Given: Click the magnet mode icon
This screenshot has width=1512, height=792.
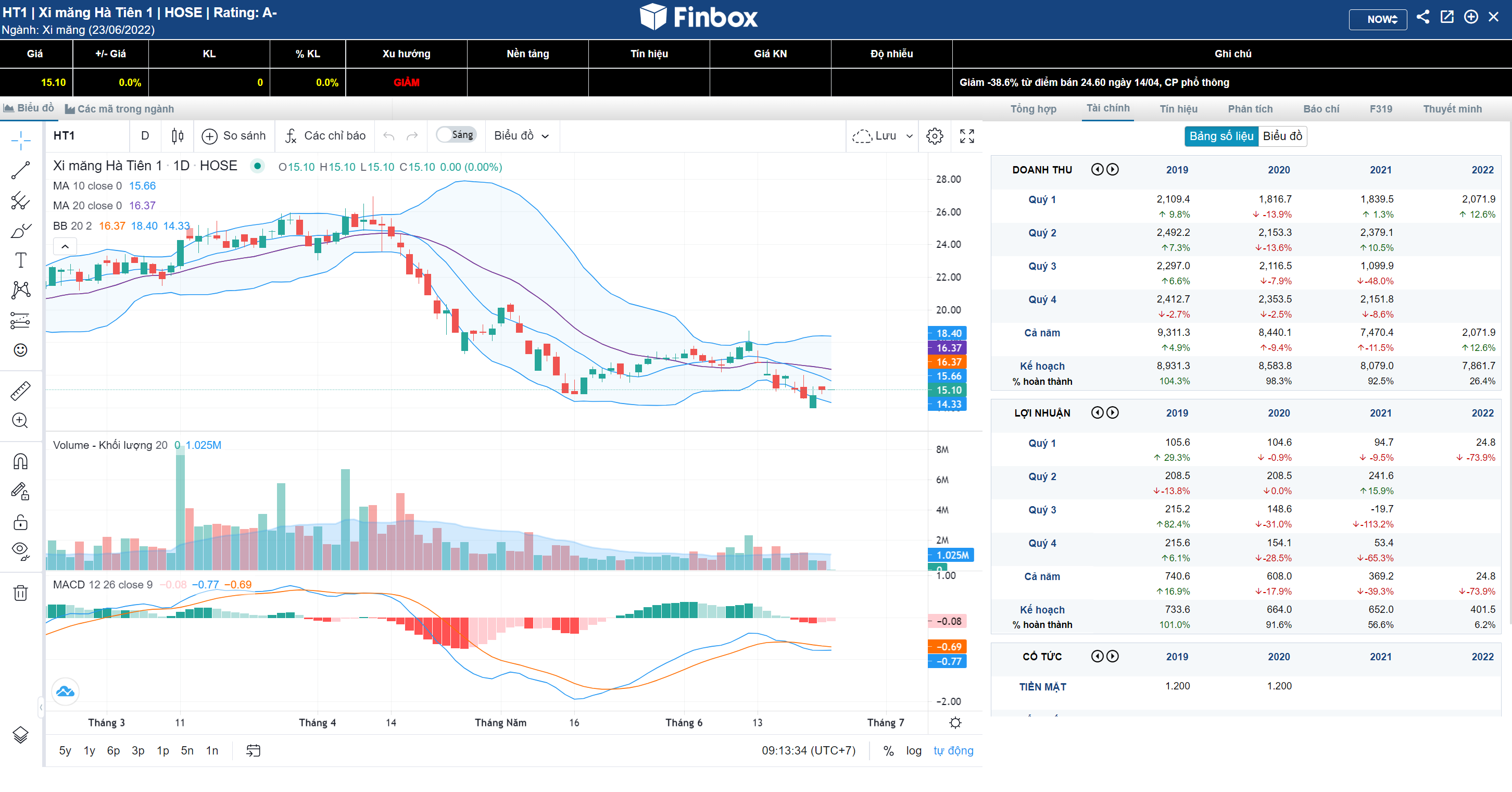Looking at the screenshot, I should point(20,461).
